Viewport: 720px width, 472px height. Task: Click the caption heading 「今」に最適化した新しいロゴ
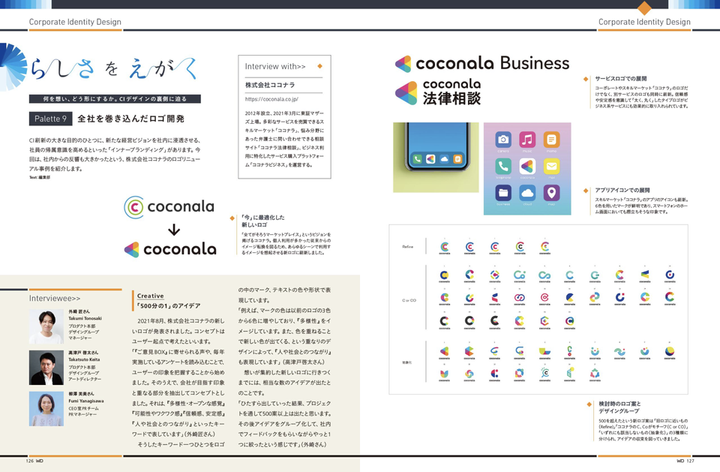[x=263, y=221]
